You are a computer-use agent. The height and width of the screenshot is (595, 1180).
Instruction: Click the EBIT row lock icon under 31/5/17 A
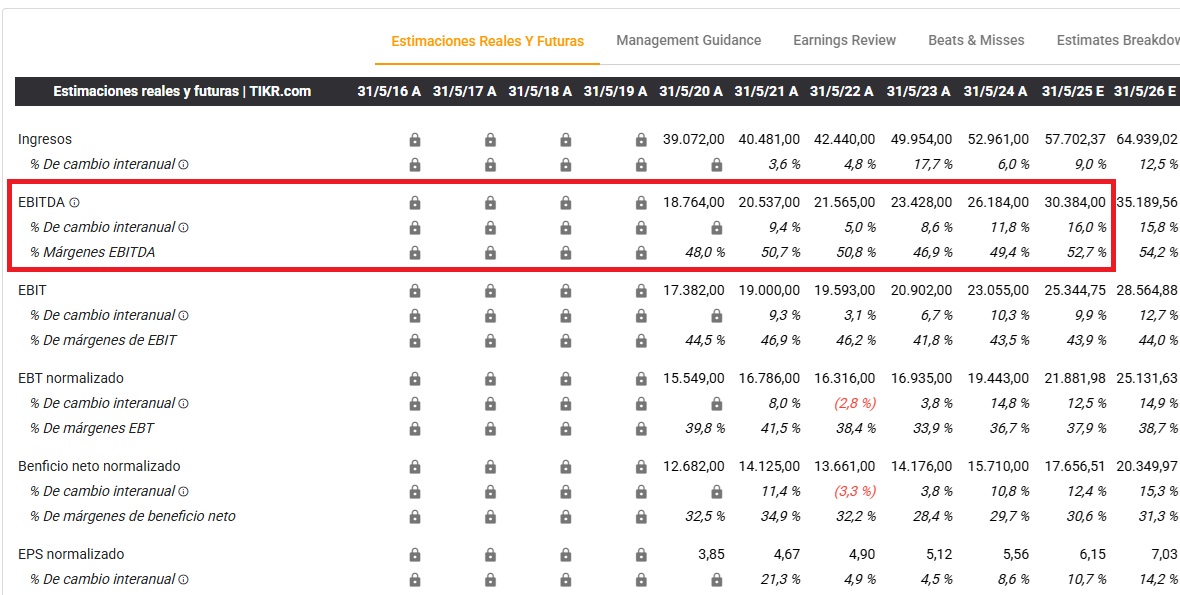[490, 291]
